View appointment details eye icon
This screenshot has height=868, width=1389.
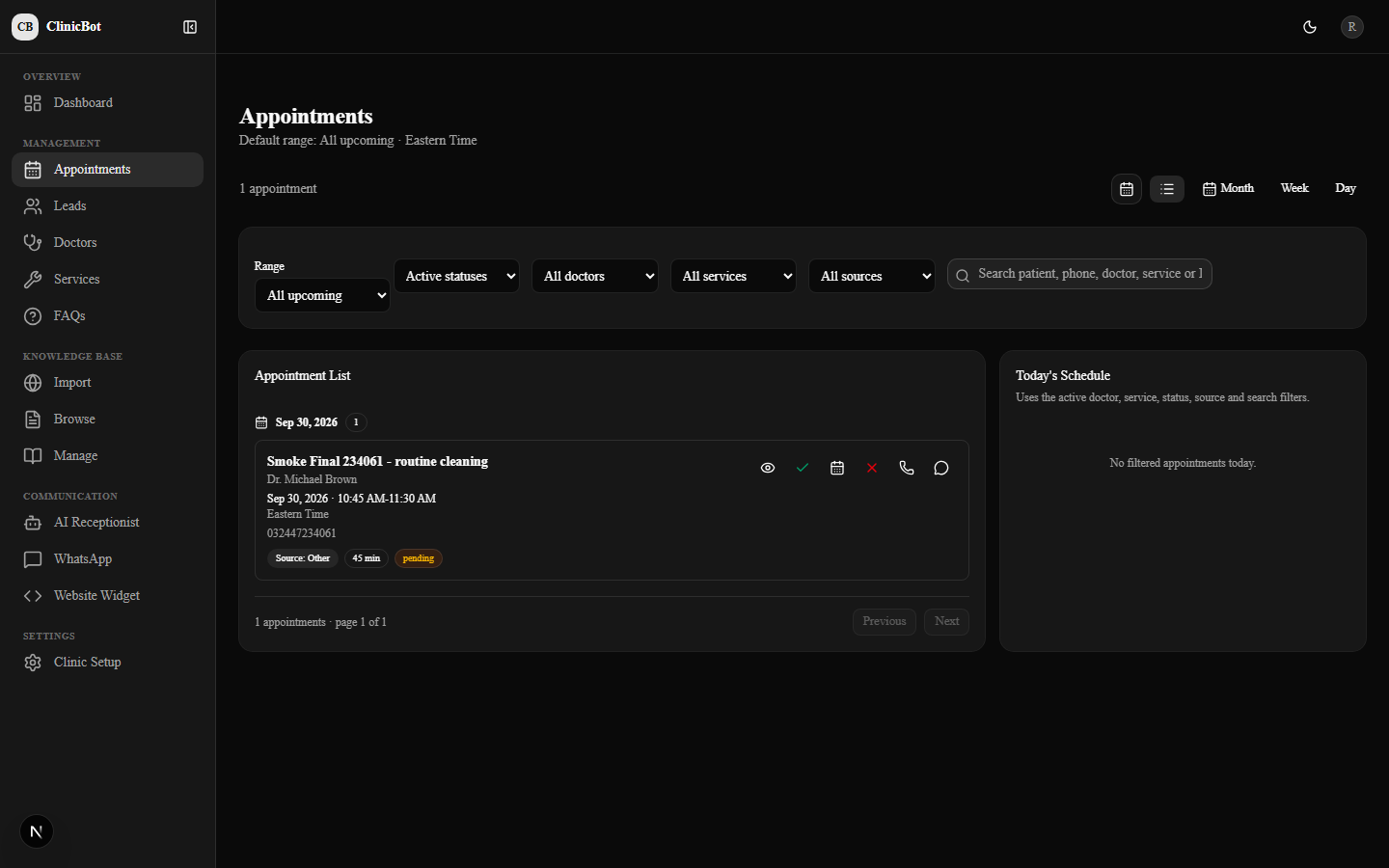pyautogui.click(x=768, y=468)
